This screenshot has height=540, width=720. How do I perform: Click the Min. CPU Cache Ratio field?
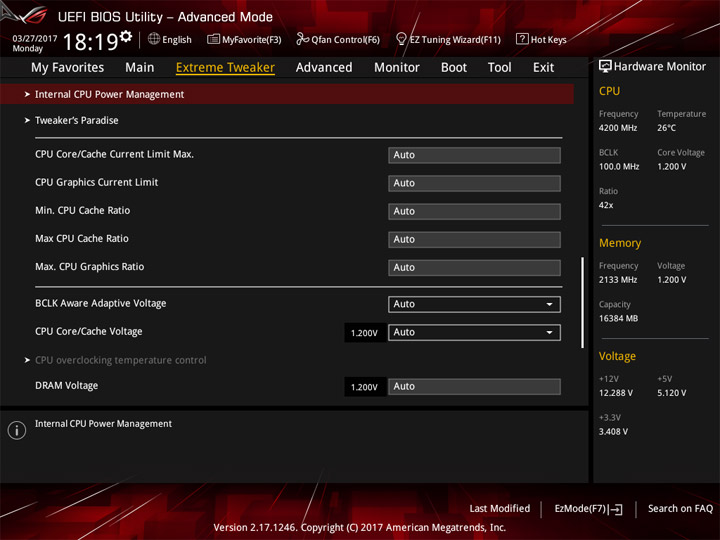tap(474, 211)
